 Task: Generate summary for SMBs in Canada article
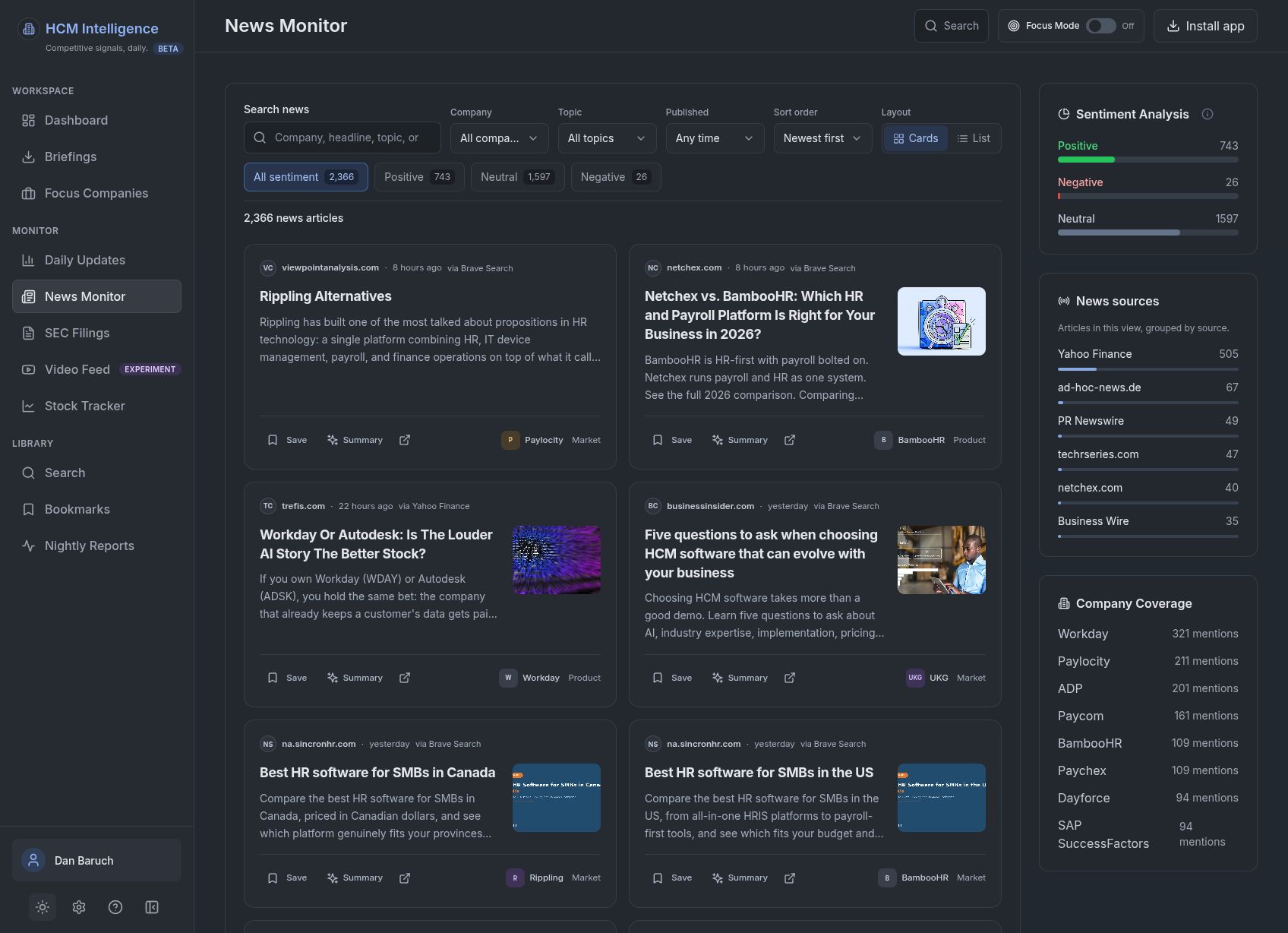[x=355, y=878]
